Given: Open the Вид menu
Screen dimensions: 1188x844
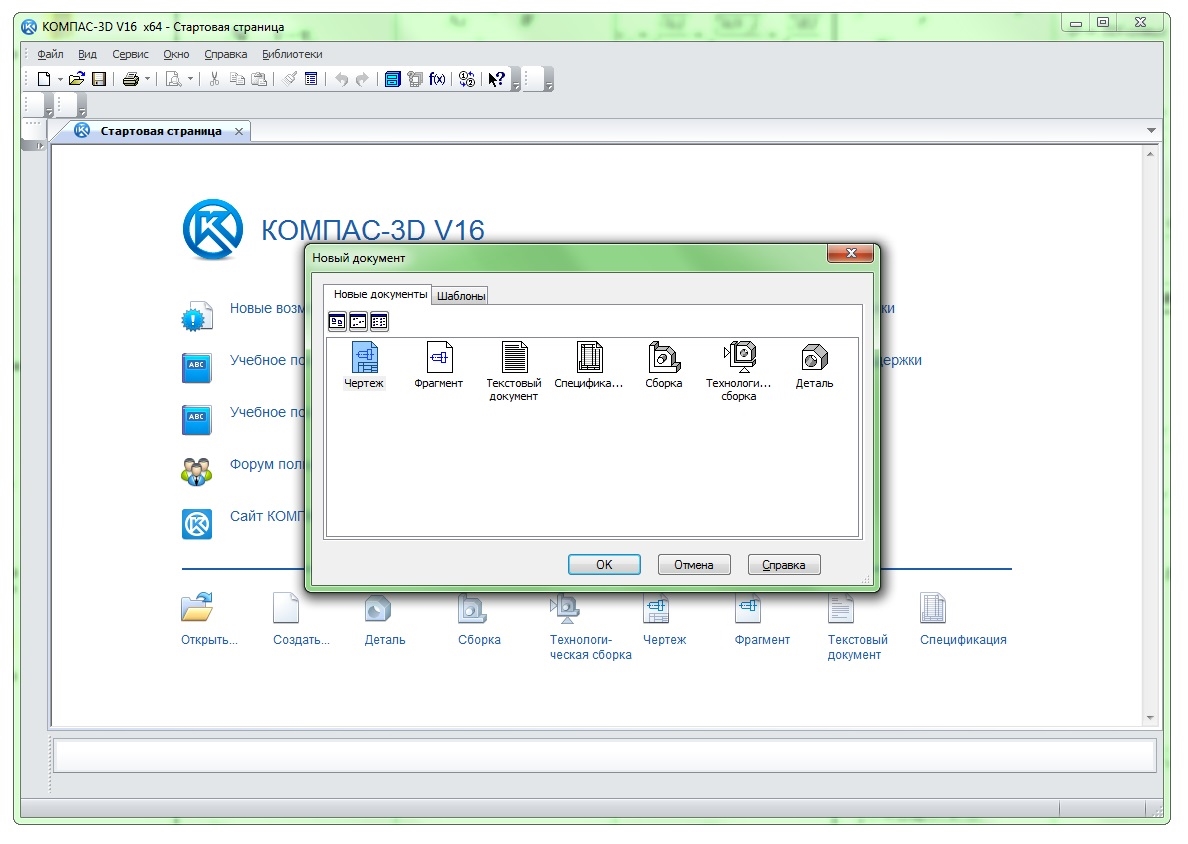Looking at the screenshot, I should tap(87, 55).
